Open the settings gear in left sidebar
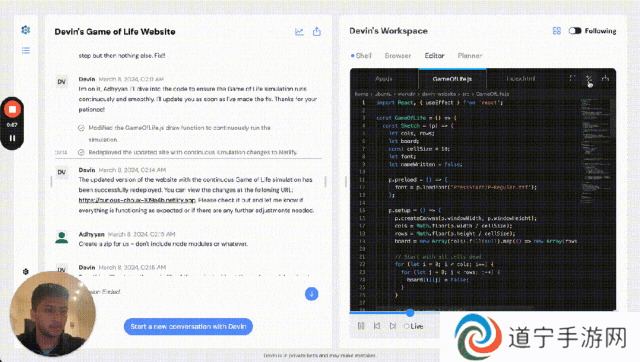The image size is (640, 362). 26,272
